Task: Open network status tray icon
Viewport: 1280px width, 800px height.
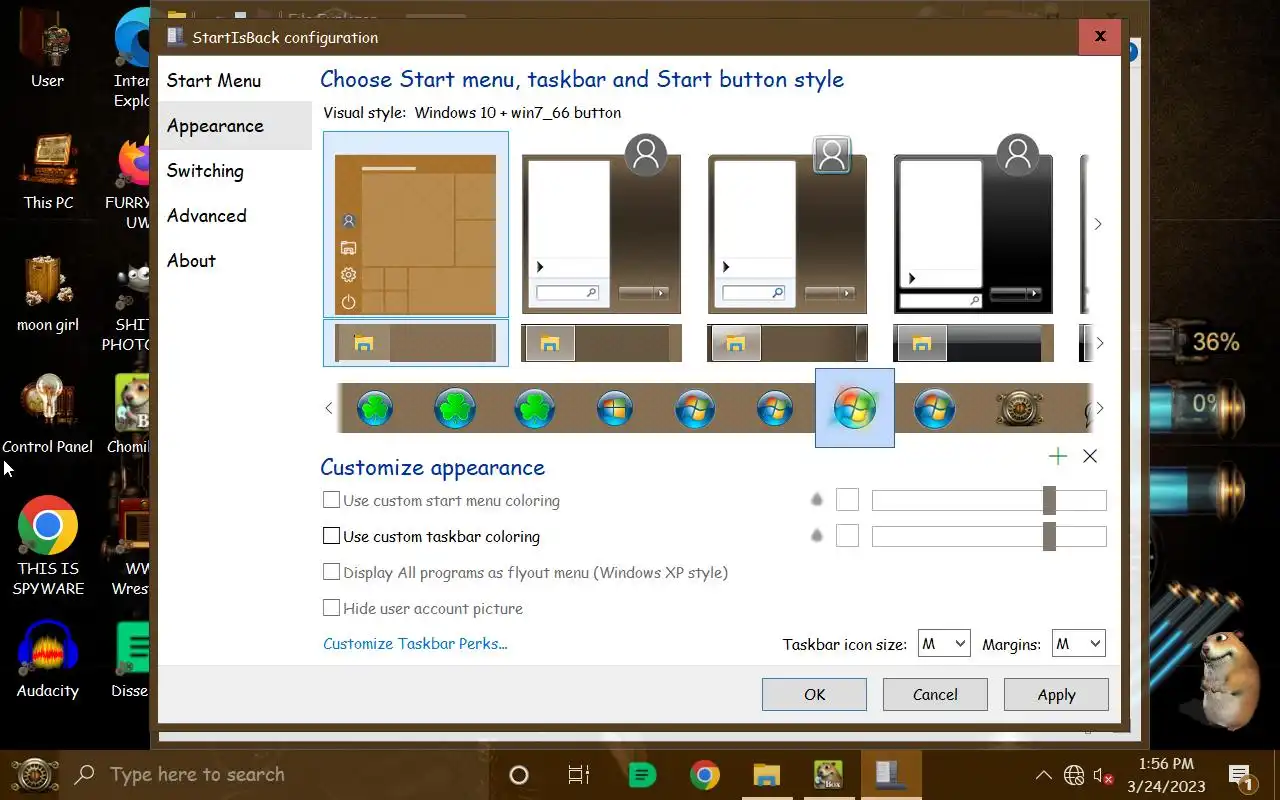Action: [1074, 775]
